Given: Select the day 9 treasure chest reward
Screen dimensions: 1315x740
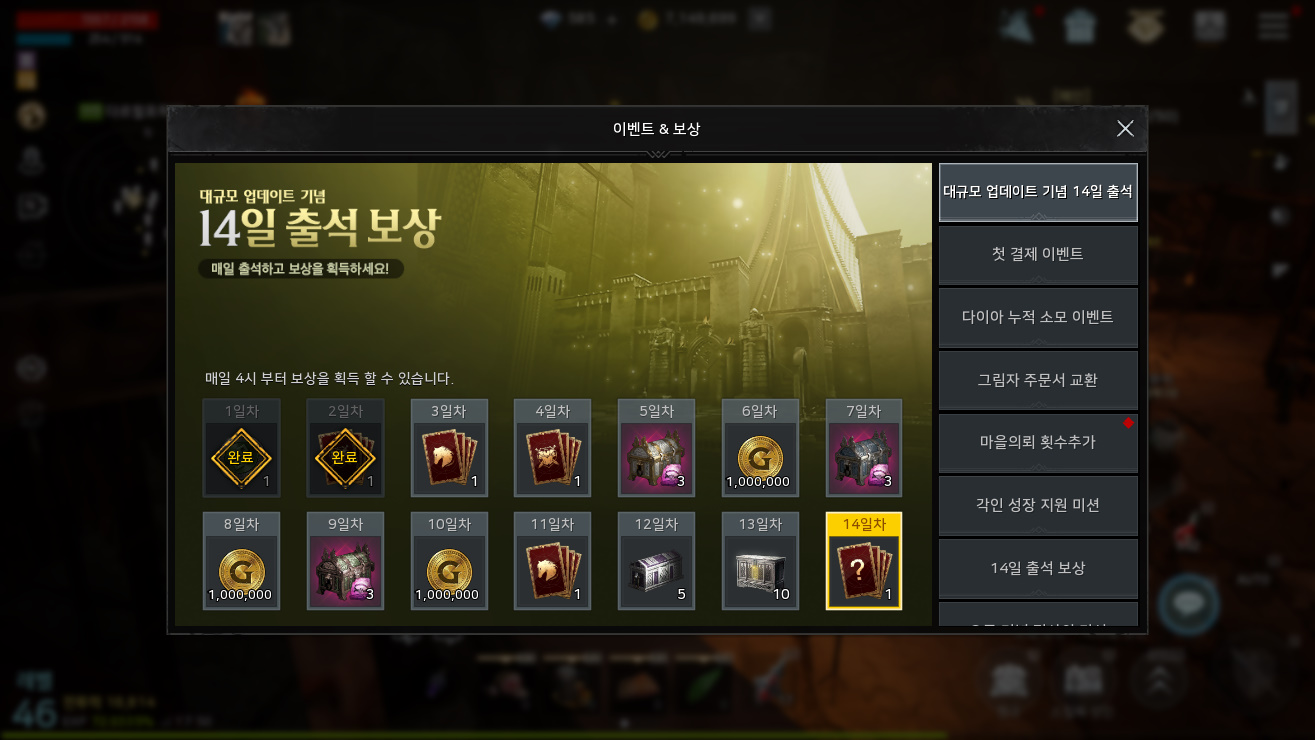Looking at the screenshot, I should coord(345,561).
